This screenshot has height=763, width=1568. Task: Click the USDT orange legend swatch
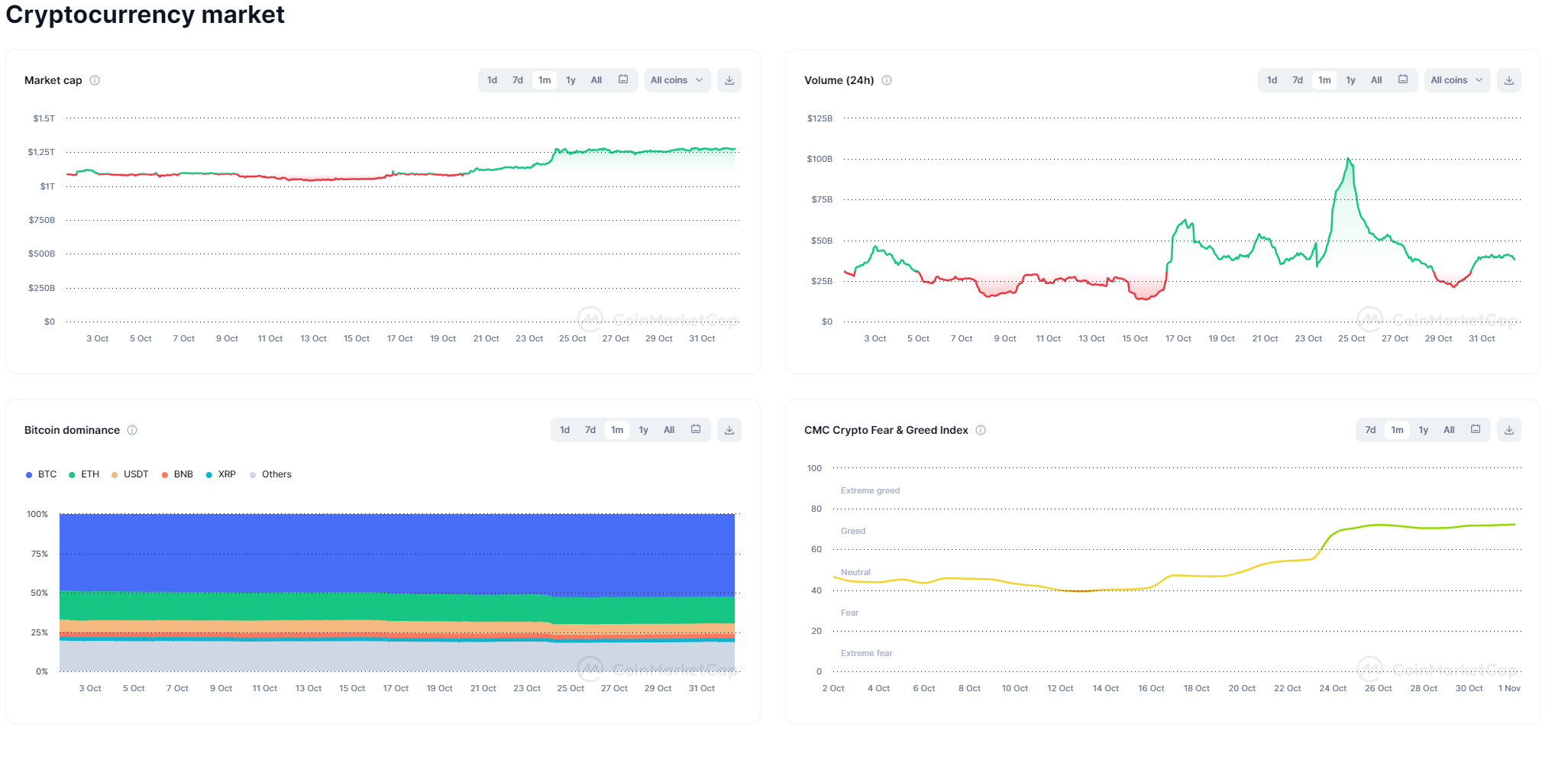[115, 475]
